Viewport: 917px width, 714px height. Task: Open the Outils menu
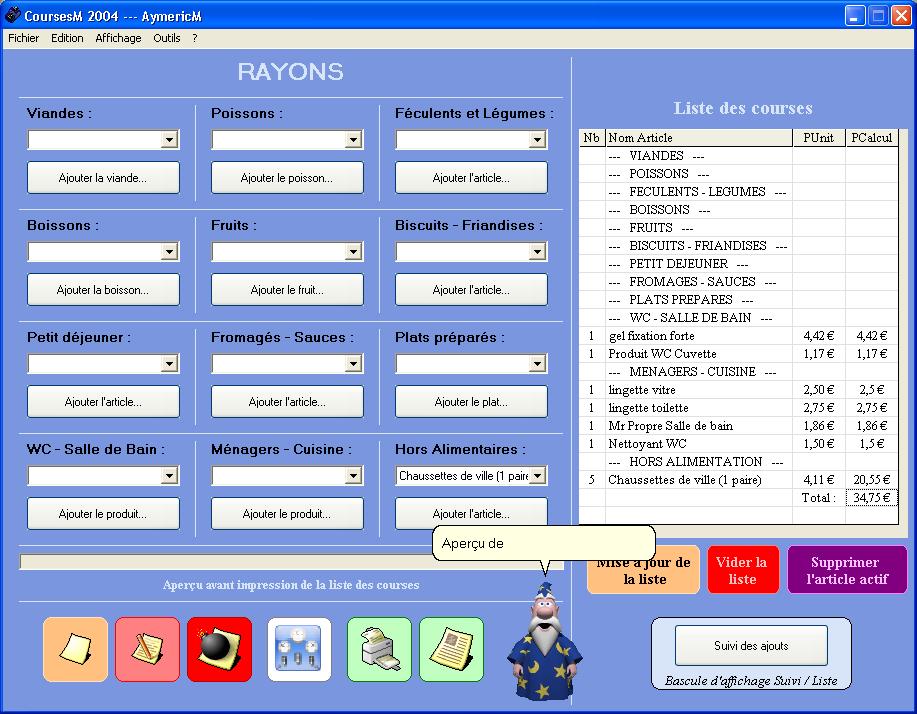point(166,38)
